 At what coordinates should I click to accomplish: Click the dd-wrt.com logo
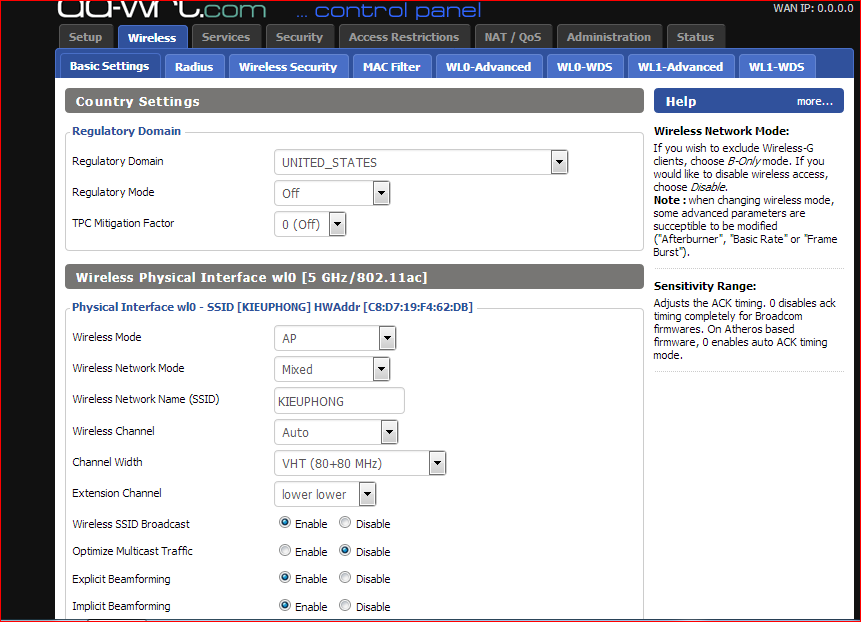[162, 10]
